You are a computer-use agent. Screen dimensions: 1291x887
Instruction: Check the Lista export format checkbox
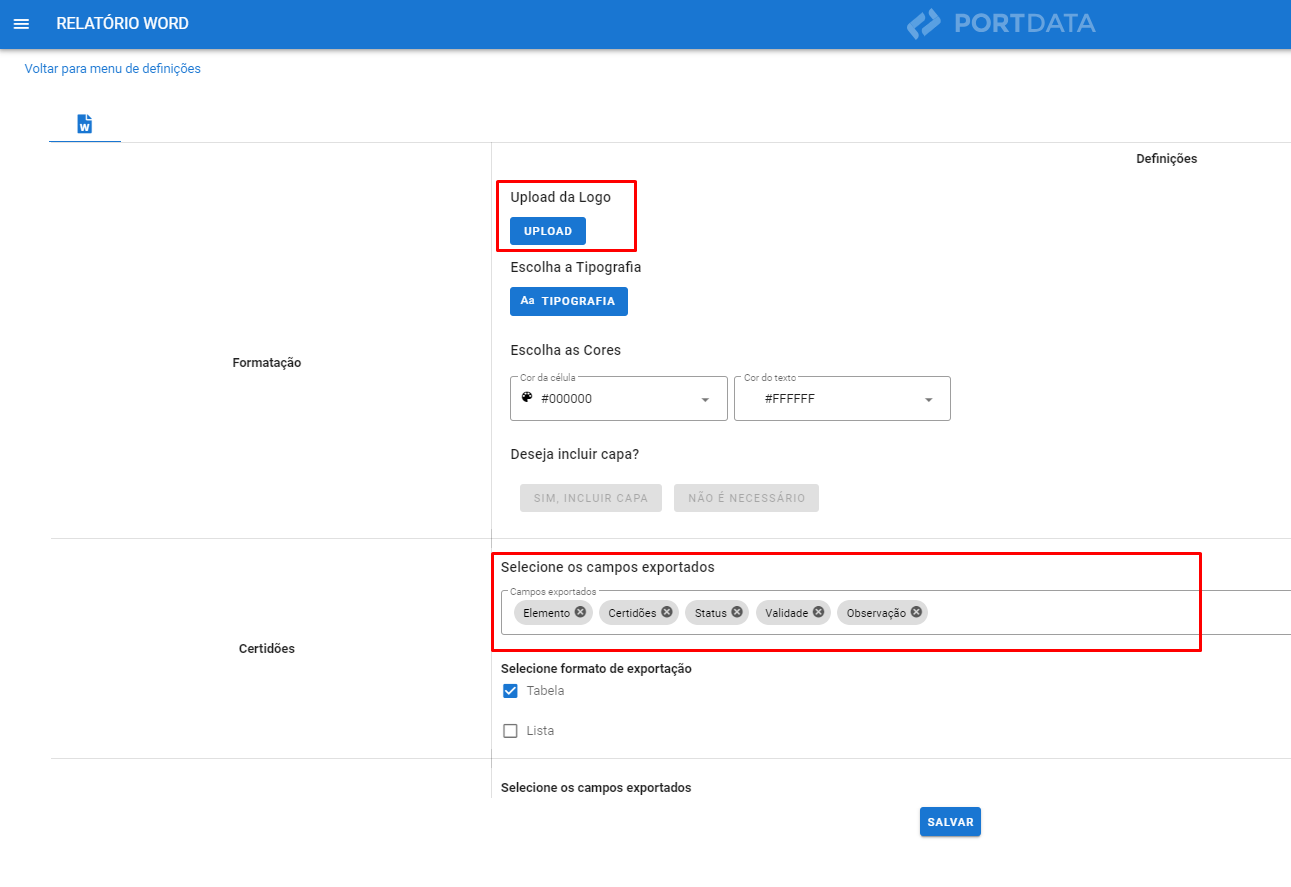tap(510, 731)
